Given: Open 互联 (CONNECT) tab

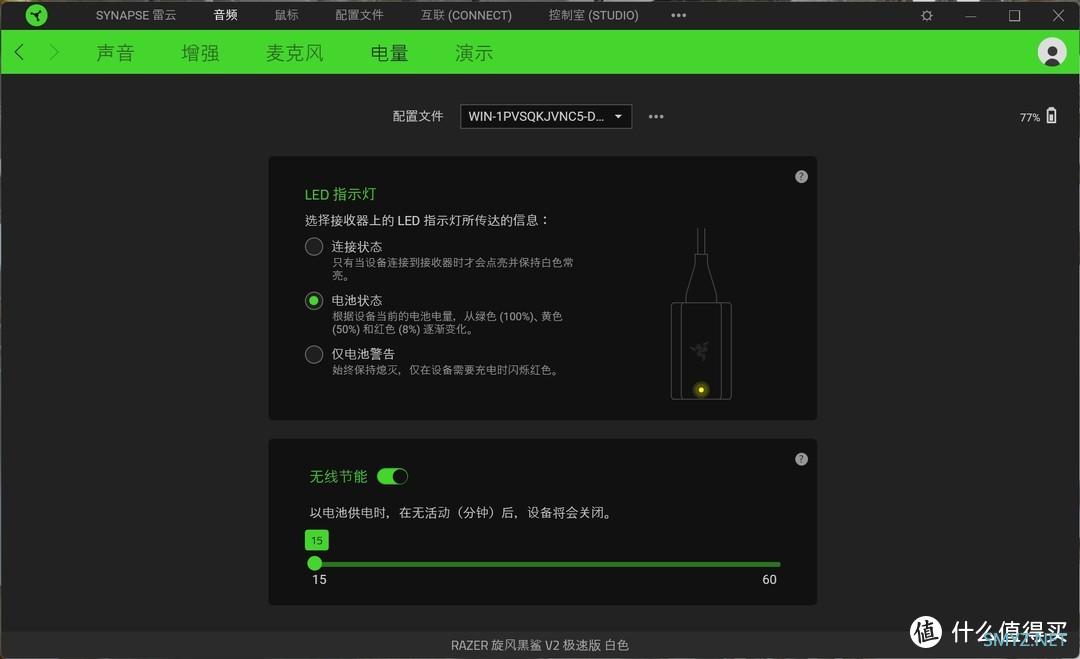Looking at the screenshot, I should (x=466, y=15).
